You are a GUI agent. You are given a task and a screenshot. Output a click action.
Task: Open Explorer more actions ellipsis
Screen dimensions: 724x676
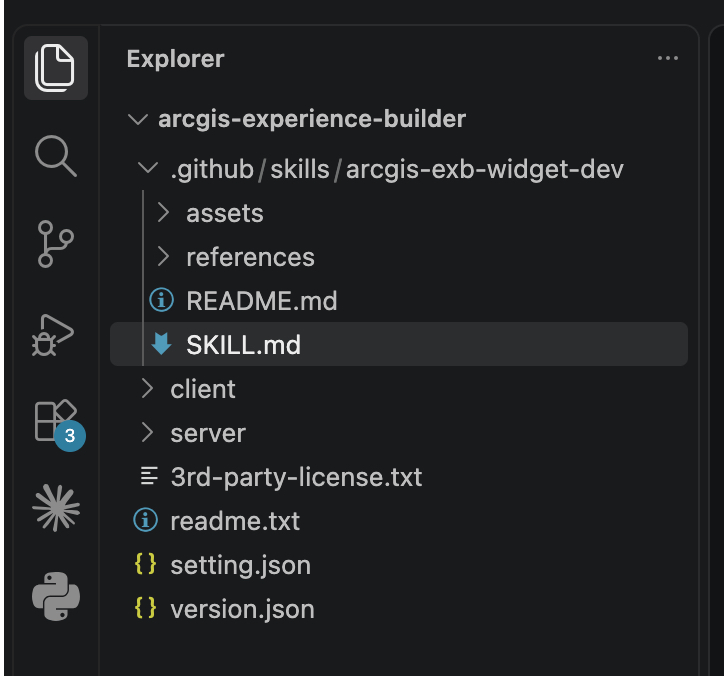tap(668, 58)
